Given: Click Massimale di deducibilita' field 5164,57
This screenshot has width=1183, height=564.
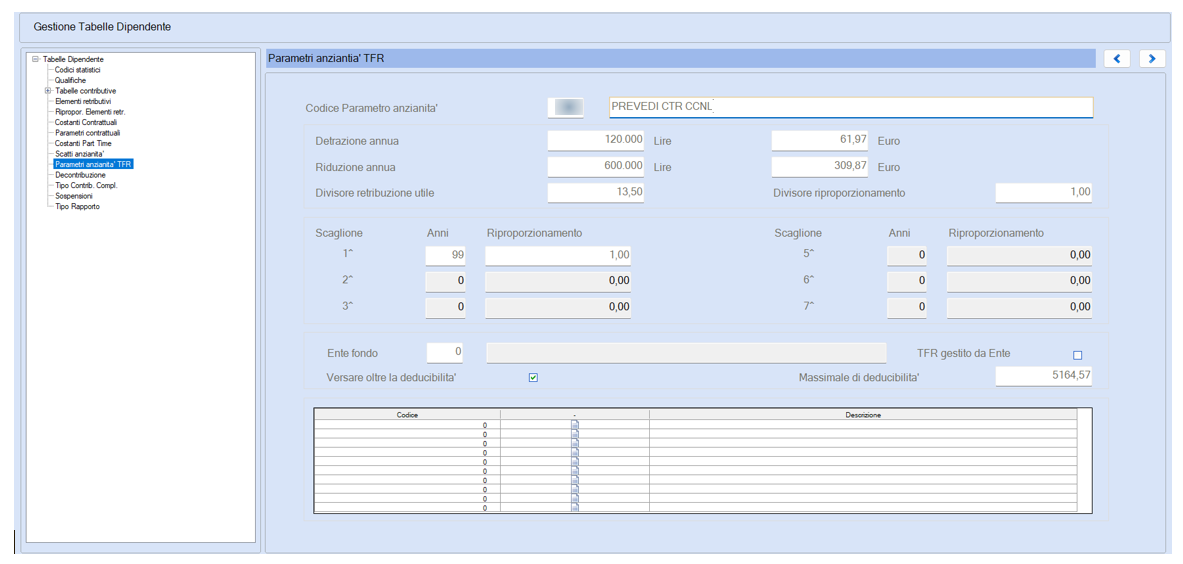Looking at the screenshot, I should pos(1044,376).
